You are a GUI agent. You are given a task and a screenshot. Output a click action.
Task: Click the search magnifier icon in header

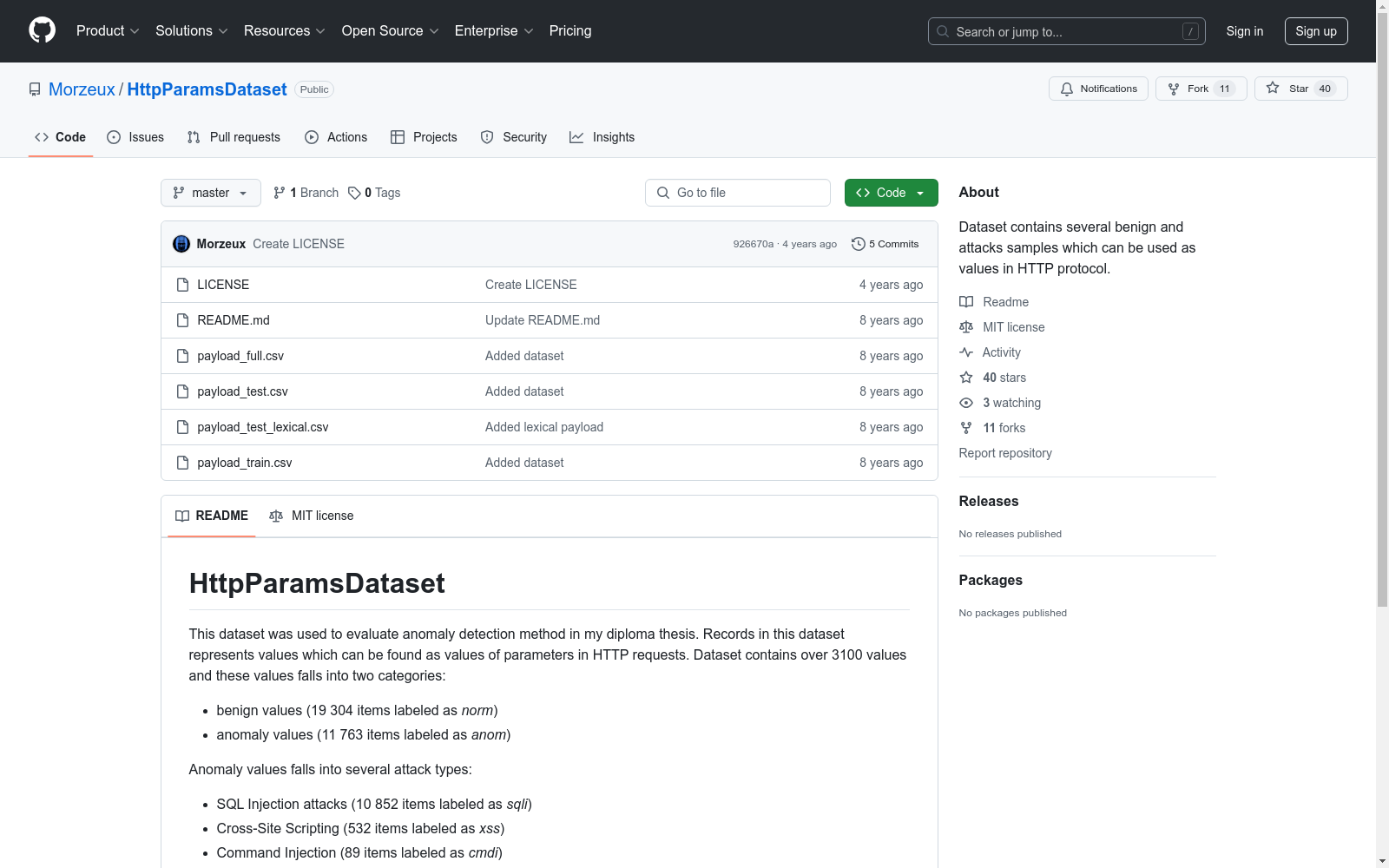[x=943, y=31]
